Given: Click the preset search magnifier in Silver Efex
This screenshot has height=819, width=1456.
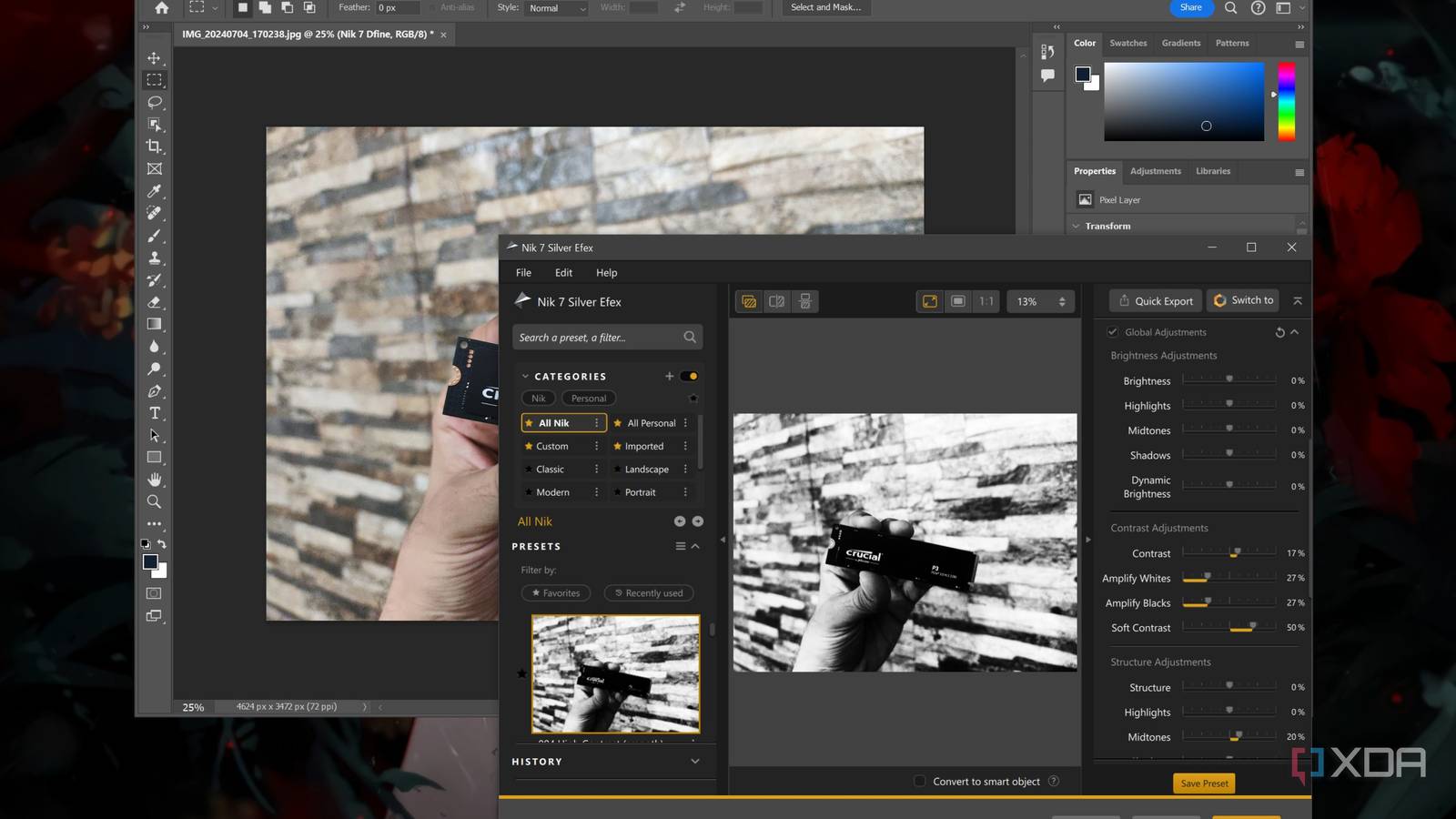Looking at the screenshot, I should click(x=690, y=338).
